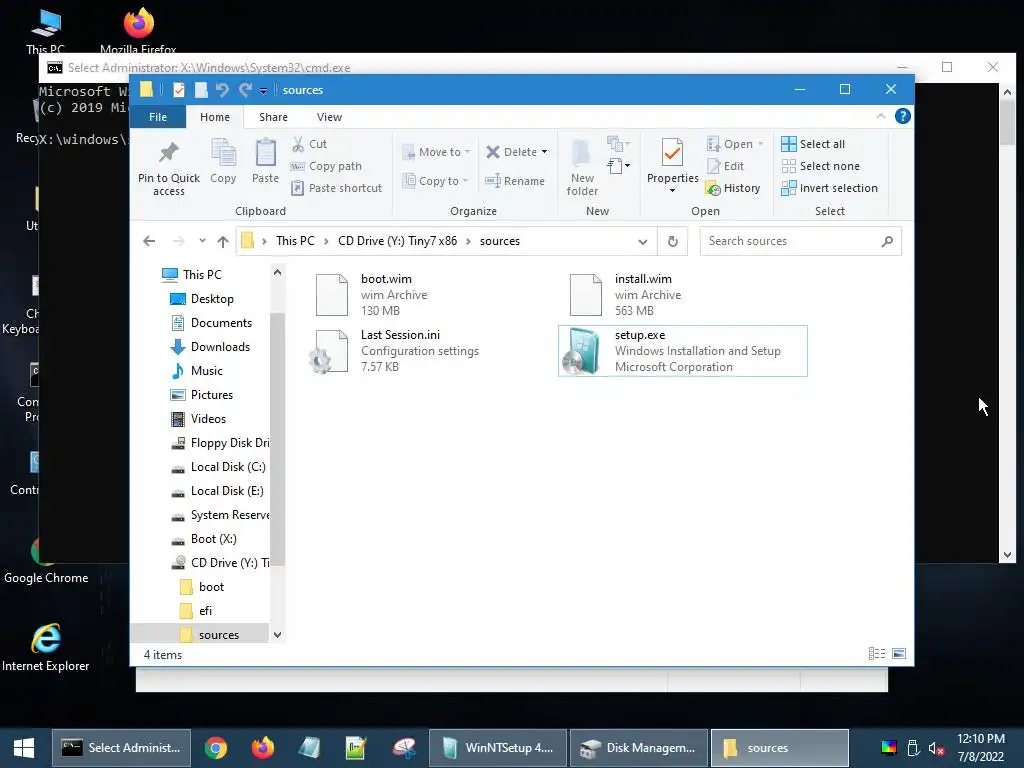The width and height of the screenshot is (1024, 768).
Task: Select install.wim file
Action: pyautogui.click(x=682, y=295)
